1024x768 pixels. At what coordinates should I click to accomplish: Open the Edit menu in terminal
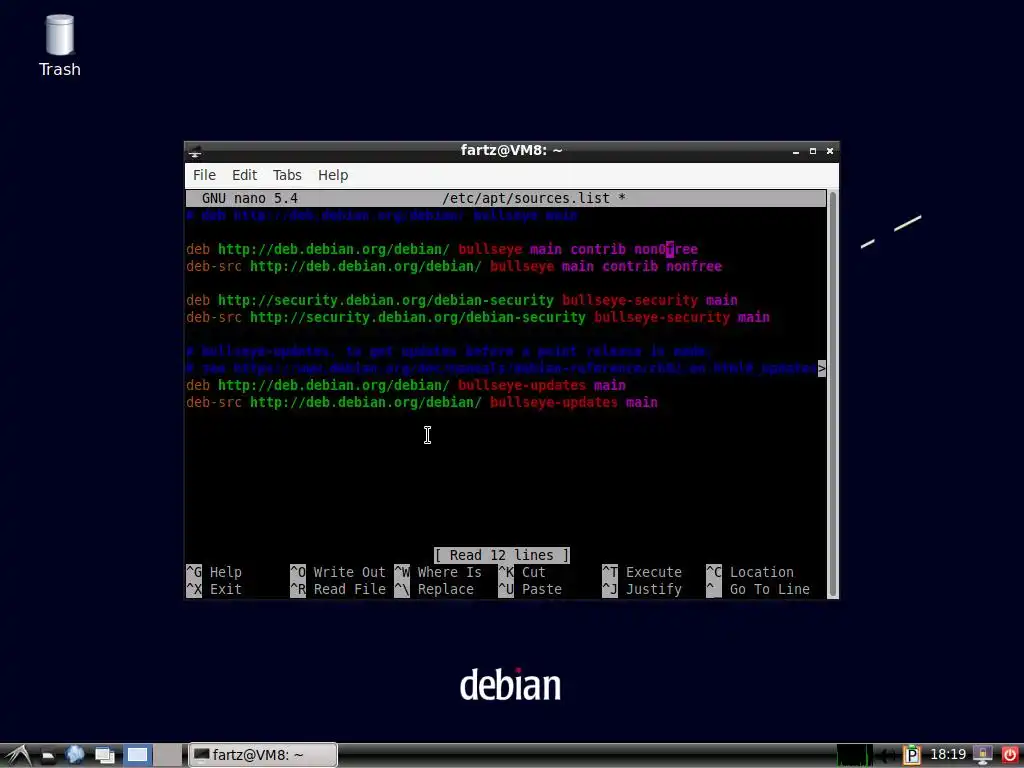(244, 175)
